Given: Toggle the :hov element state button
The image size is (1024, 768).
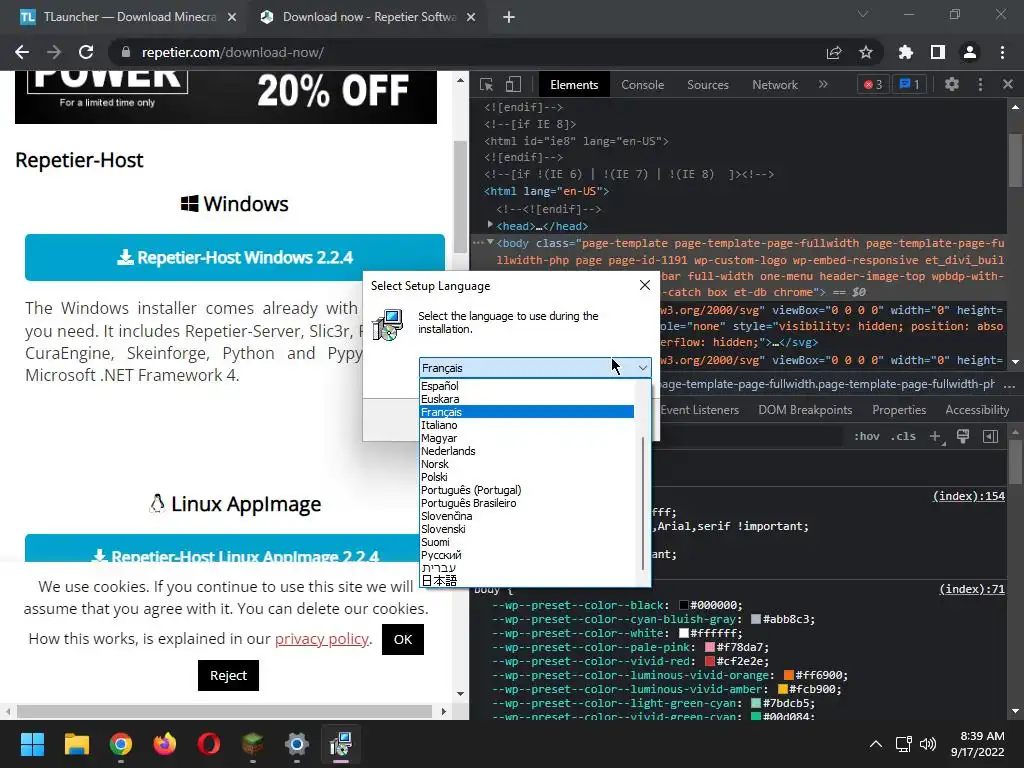Looking at the screenshot, I should pos(867,436).
